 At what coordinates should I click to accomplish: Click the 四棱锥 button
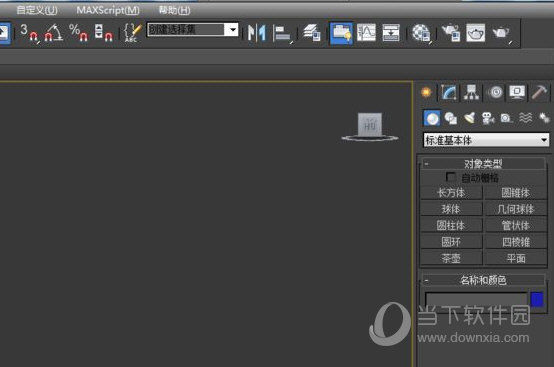click(x=515, y=242)
